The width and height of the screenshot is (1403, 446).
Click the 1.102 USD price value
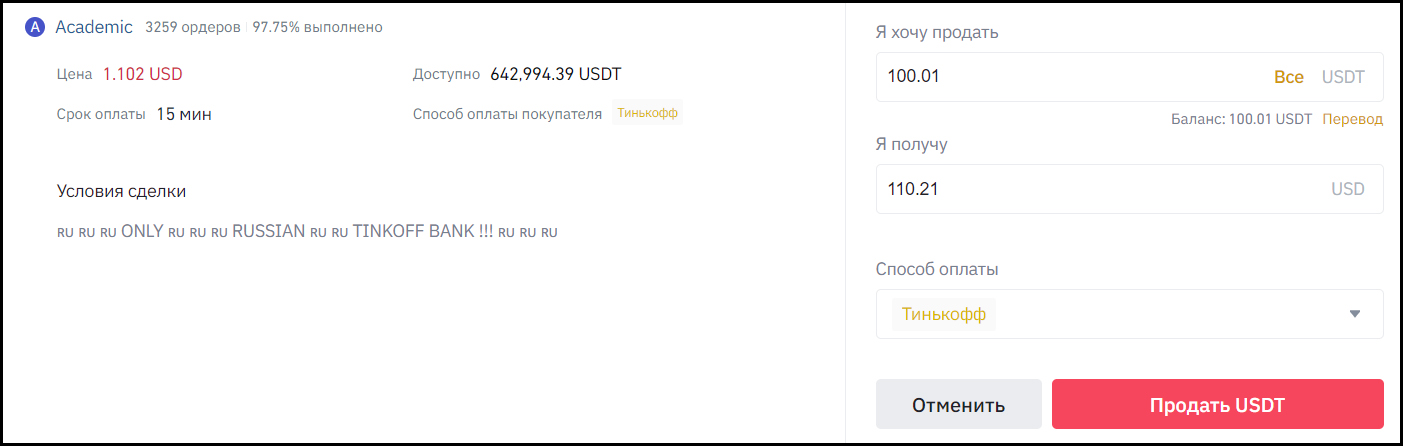143,74
